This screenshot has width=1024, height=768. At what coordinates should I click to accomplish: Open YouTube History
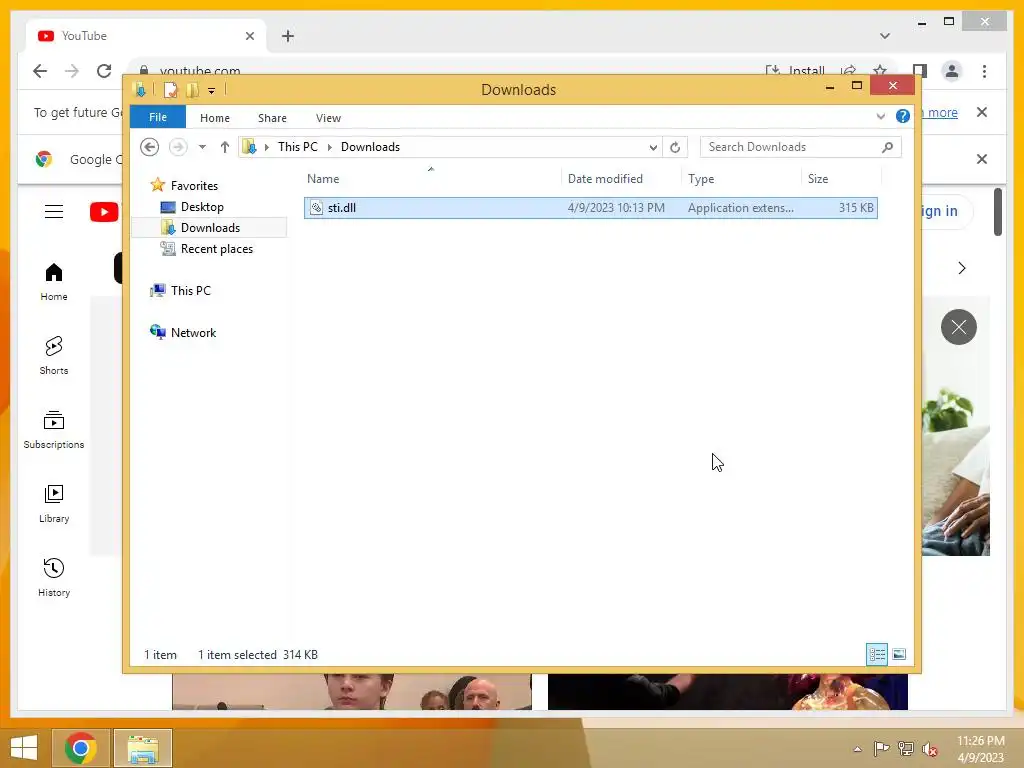coord(54,577)
